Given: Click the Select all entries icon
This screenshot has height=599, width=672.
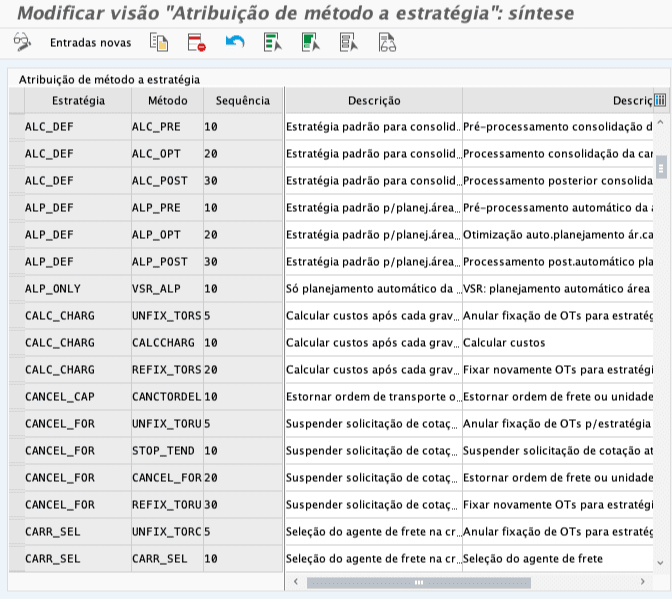Looking at the screenshot, I should pos(273,42).
